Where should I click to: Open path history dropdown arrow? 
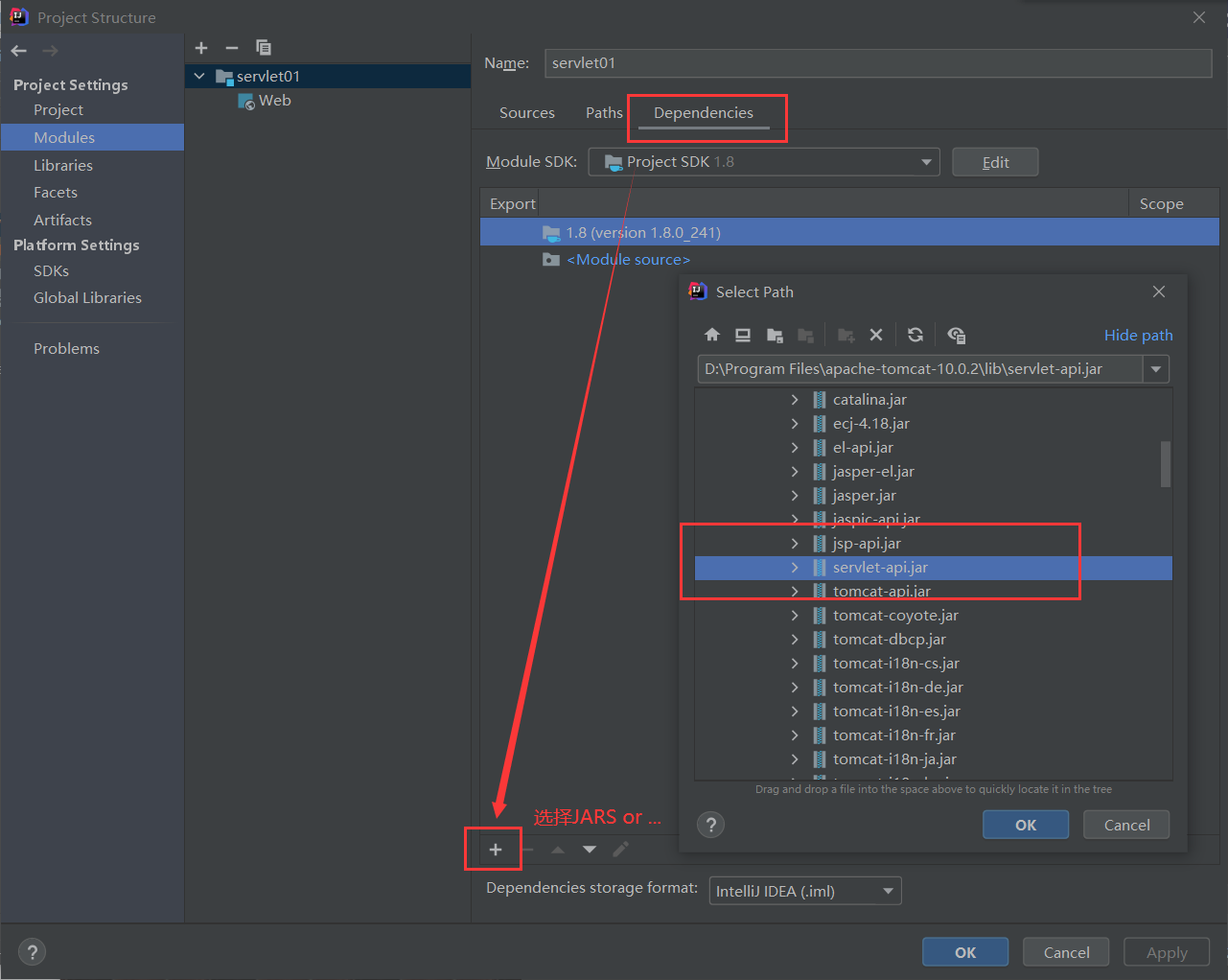point(1156,369)
